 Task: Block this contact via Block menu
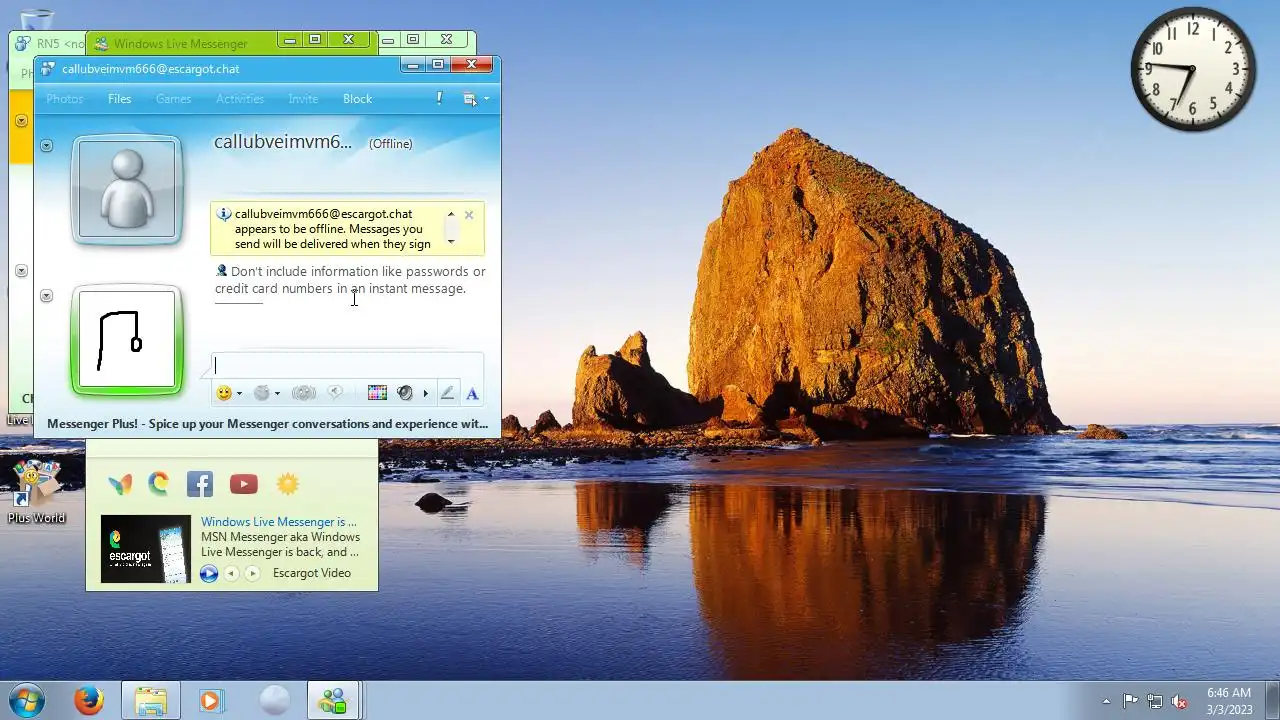tap(357, 98)
